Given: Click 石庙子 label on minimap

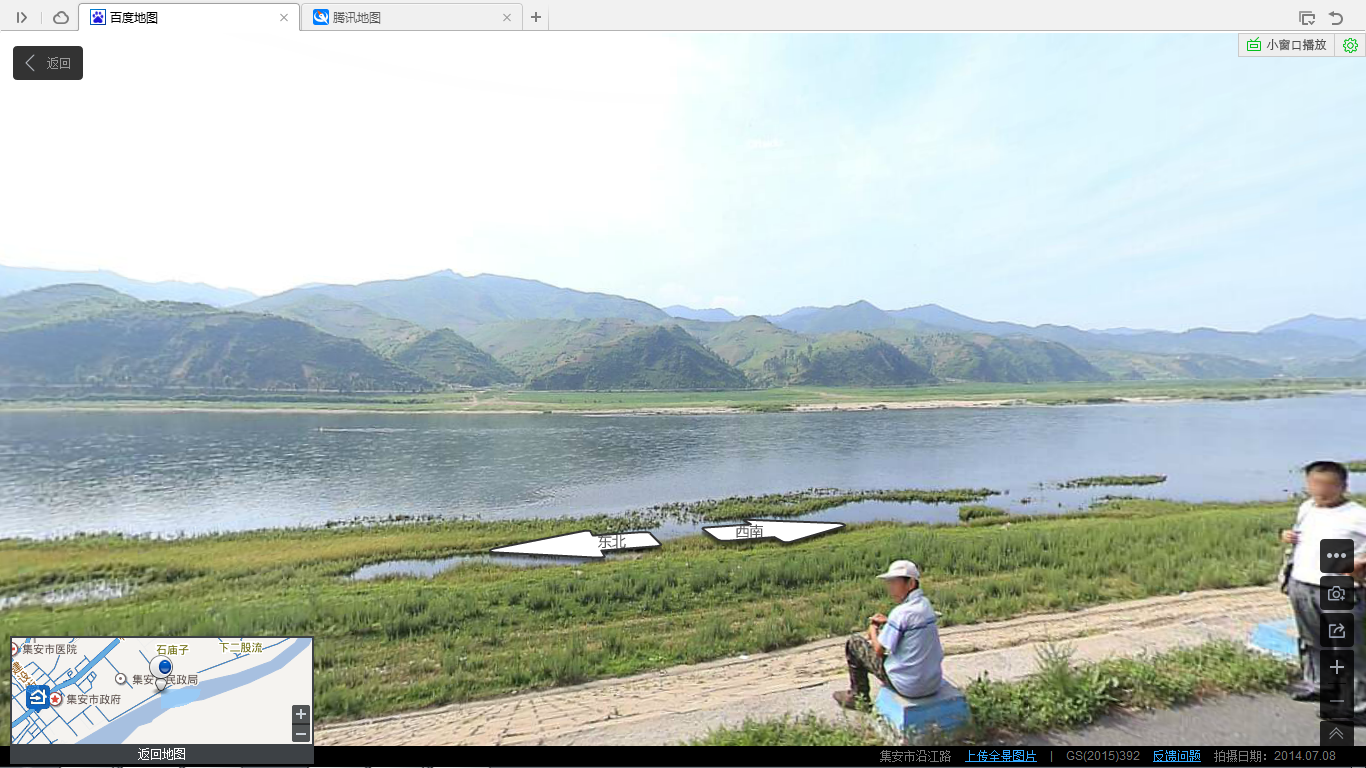Looking at the screenshot, I should [x=172, y=650].
